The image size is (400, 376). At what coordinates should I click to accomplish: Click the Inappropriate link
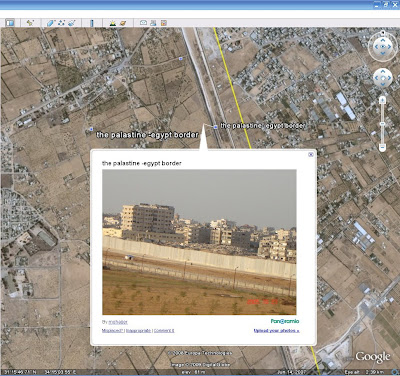[x=138, y=331]
